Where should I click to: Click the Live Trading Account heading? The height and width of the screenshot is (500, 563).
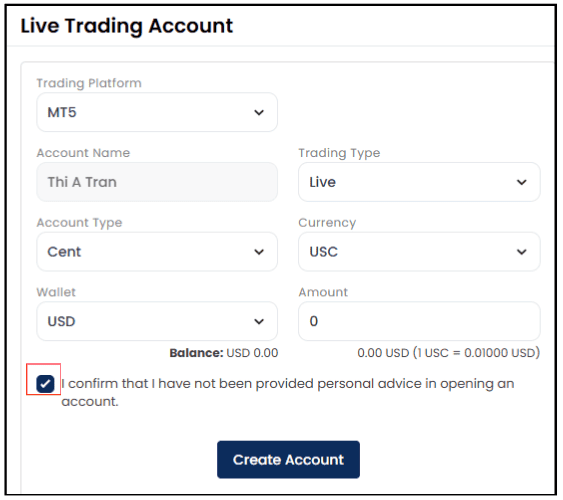pos(127,26)
